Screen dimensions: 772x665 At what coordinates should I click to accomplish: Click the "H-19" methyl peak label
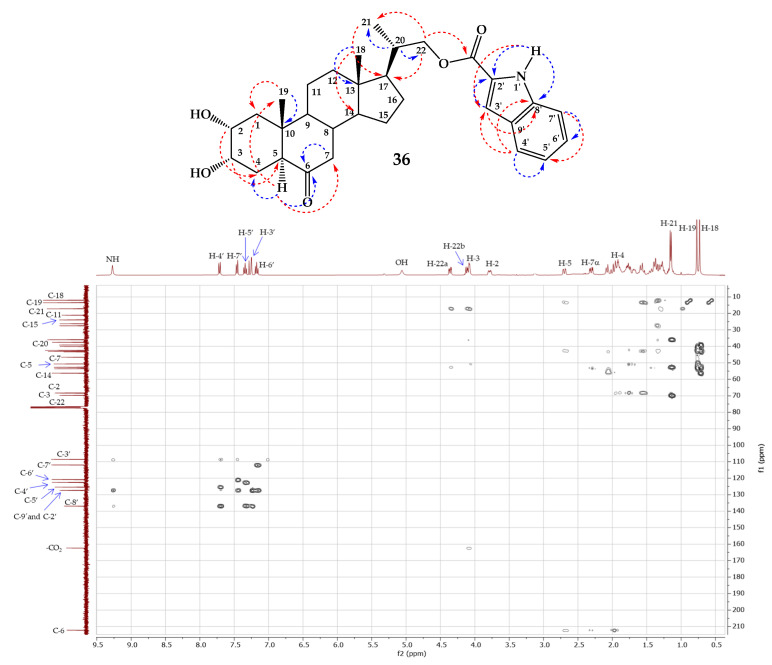(687, 228)
